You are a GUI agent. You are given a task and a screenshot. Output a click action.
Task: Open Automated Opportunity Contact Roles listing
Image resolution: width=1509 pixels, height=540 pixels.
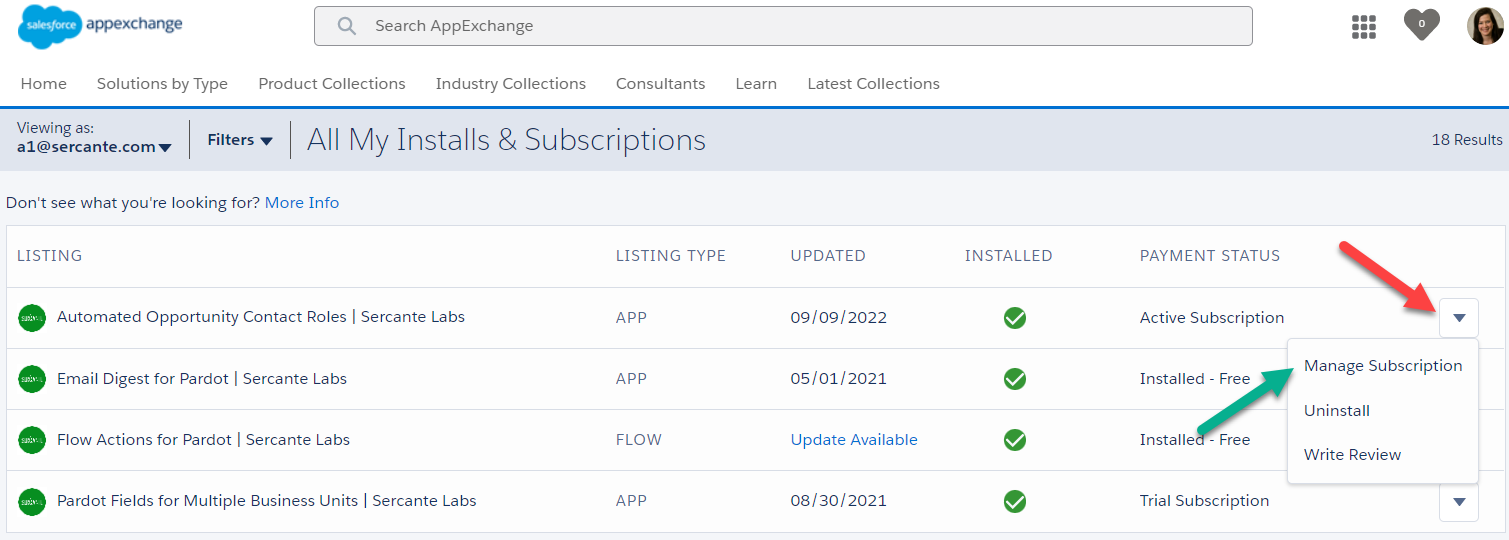(261, 317)
